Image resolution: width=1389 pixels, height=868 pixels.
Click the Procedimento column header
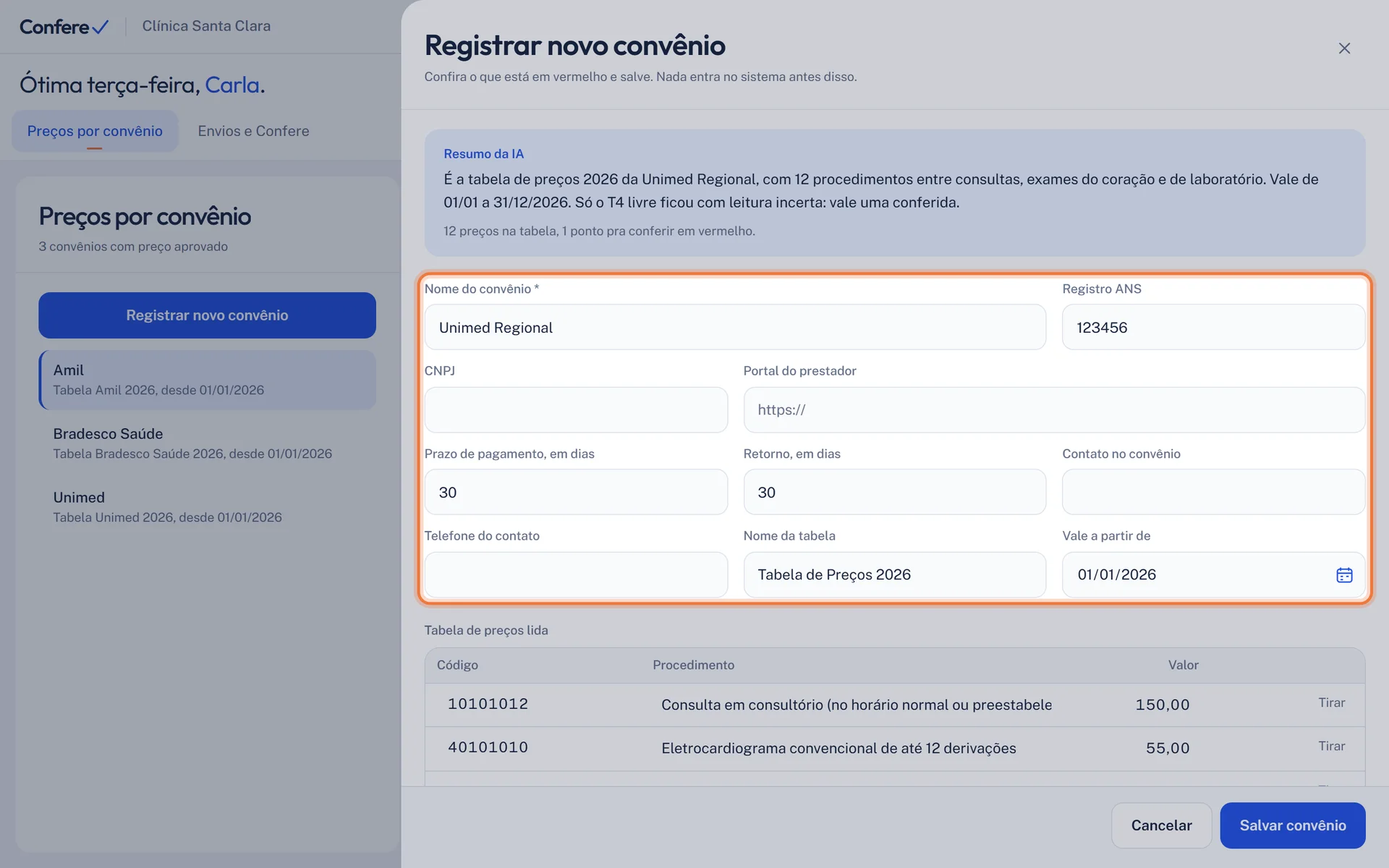point(693,665)
